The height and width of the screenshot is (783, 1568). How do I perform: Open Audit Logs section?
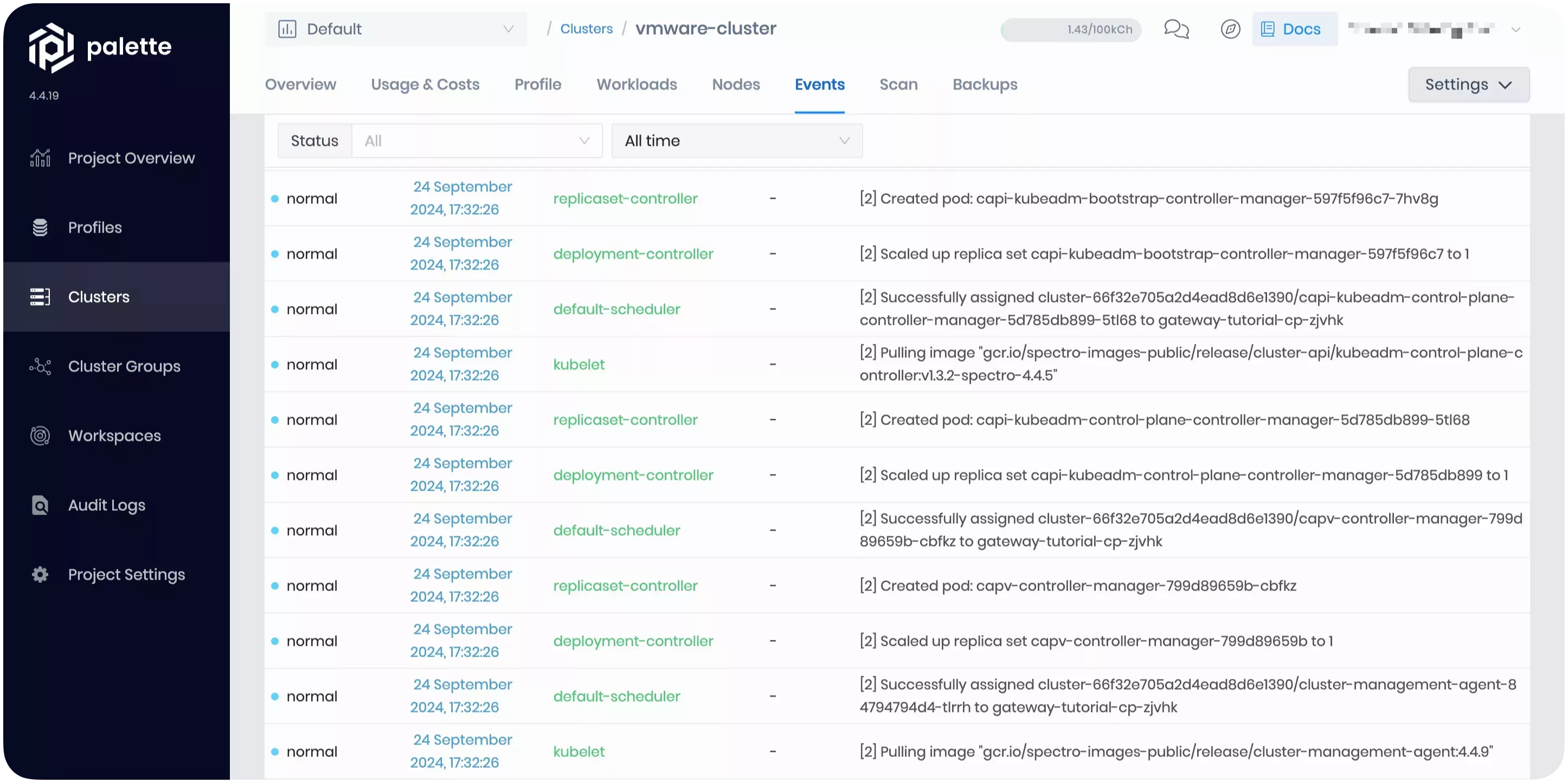click(x=107, y=505)
